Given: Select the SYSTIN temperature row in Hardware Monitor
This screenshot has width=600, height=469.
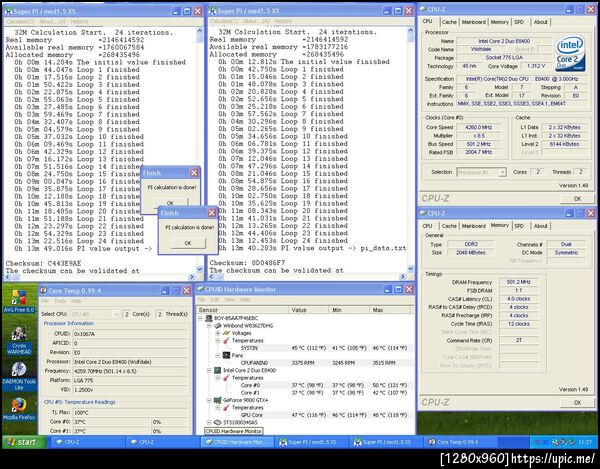Looking at the screenshot, I should tap(305, 348).
